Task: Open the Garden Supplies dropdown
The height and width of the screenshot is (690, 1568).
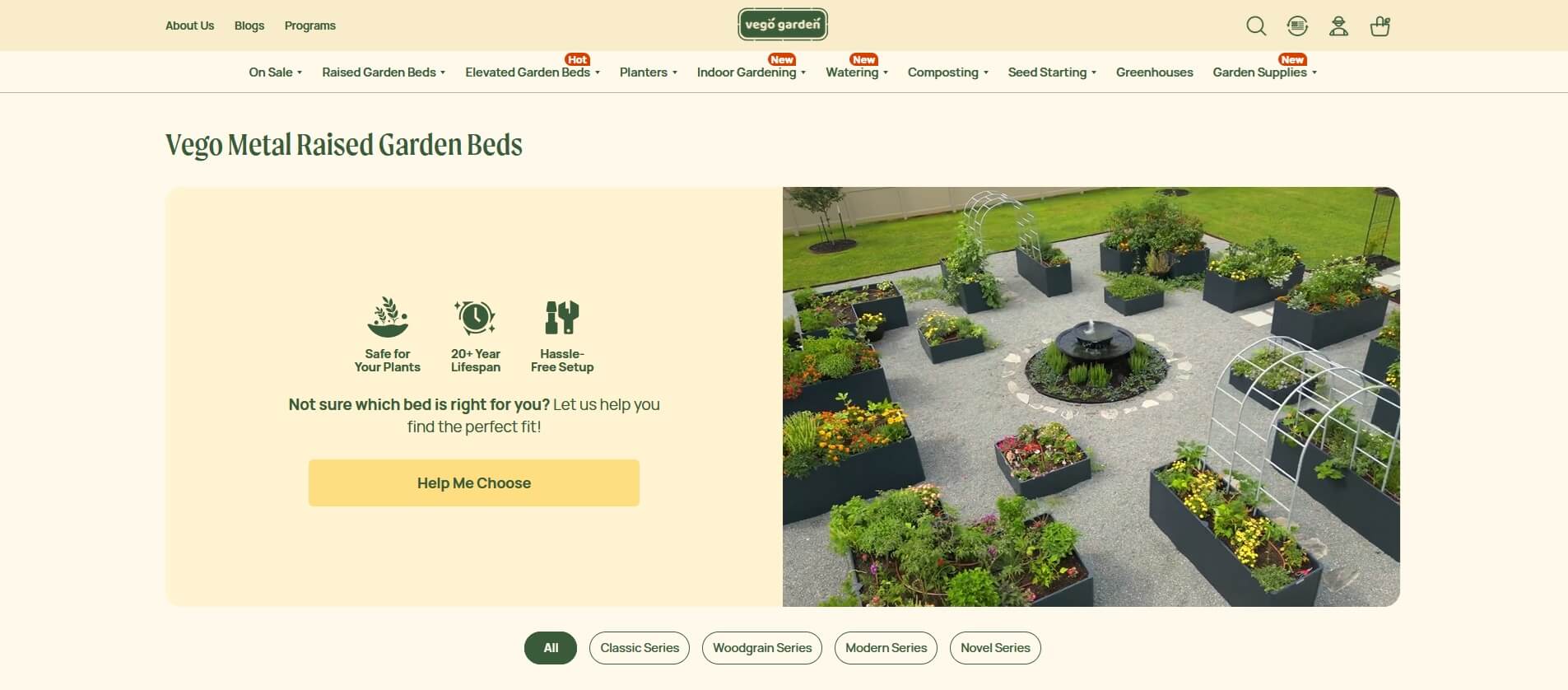Action: [1265, 72]
